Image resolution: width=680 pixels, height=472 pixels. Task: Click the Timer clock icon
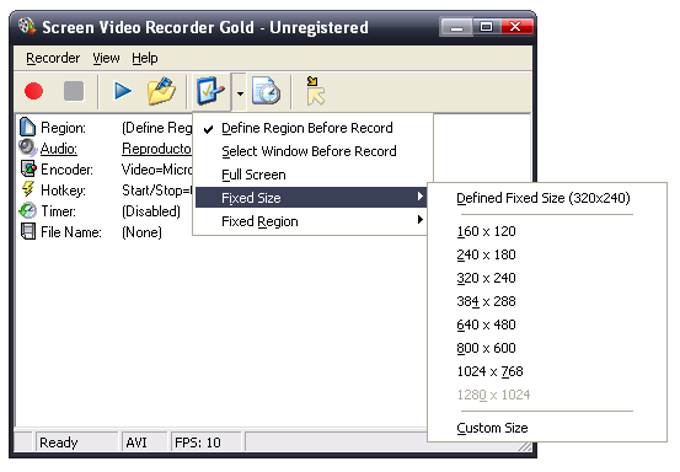(27, 210)
